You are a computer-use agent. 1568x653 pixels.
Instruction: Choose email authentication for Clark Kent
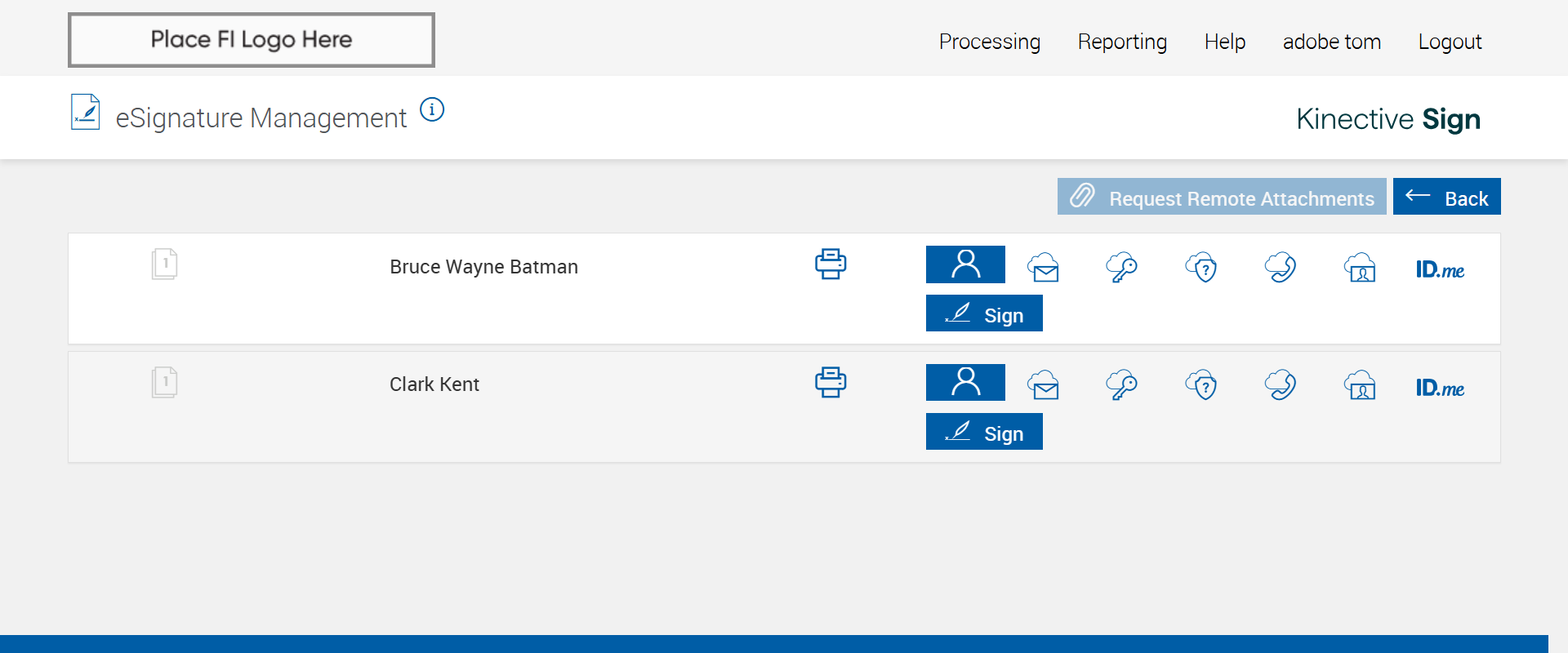point(1044,384)
